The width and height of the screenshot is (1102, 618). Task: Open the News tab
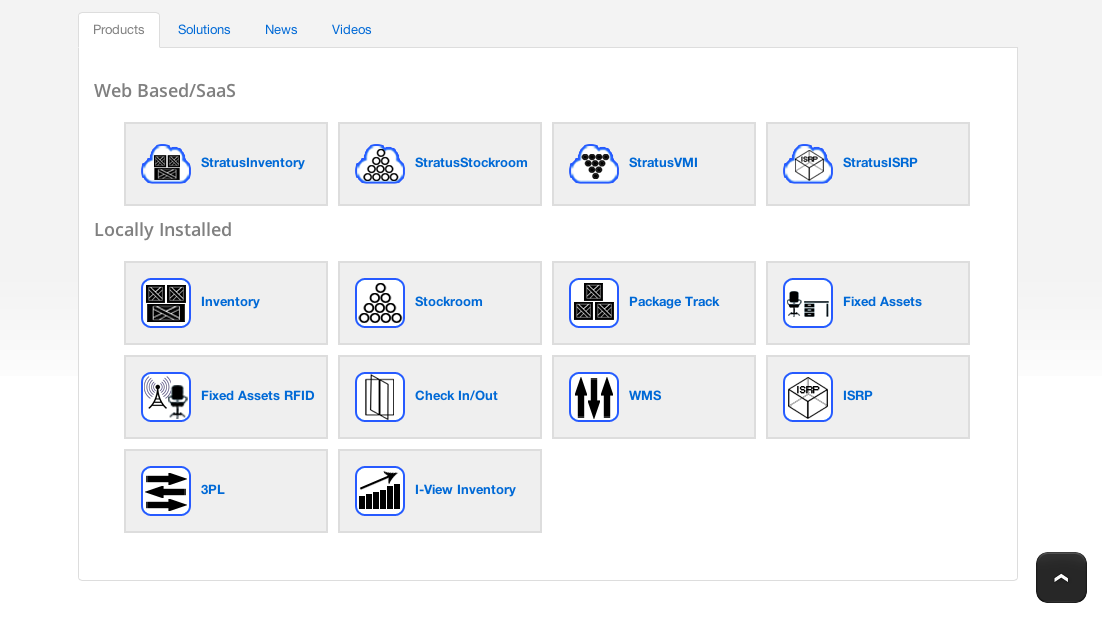click(x=281, y=30)
